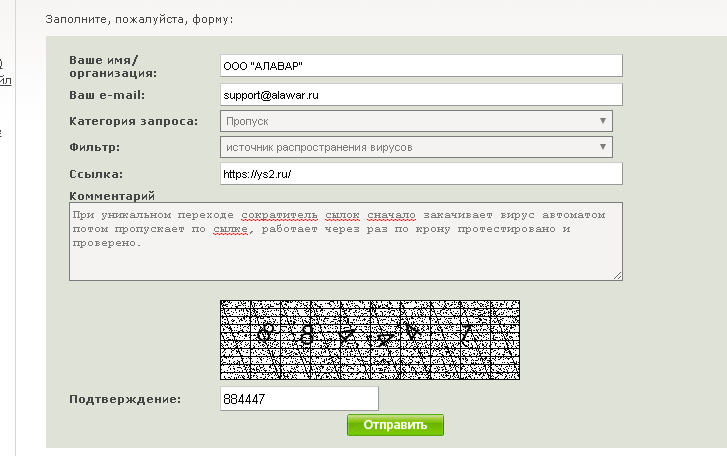The width and height of the screenshot is (727, 456).
Task: Click the "Ваш e-mail:" label
Action: 107,95
